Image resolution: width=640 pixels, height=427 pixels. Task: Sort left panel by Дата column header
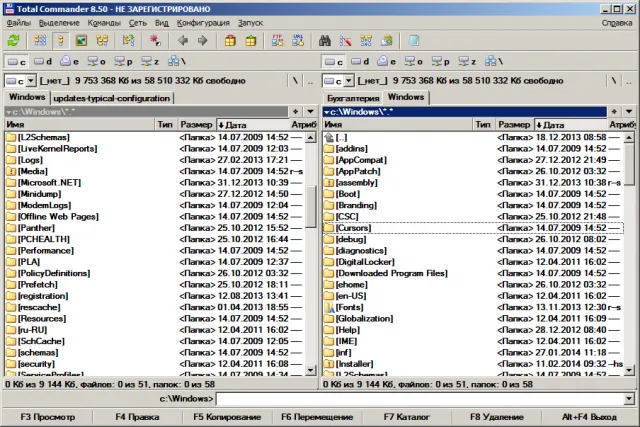(252, 125)
